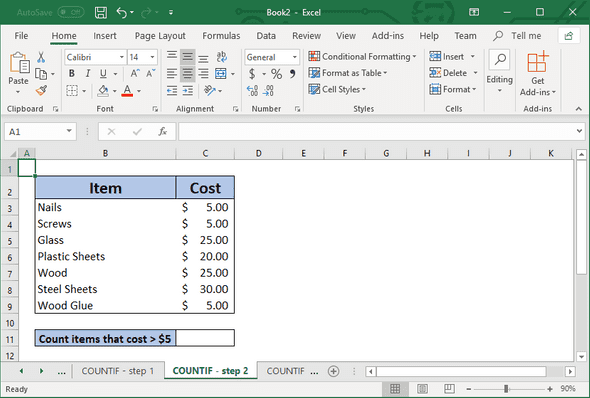
Task: Toggle the AutoSave switch
Action: click(x=71, y=12)
